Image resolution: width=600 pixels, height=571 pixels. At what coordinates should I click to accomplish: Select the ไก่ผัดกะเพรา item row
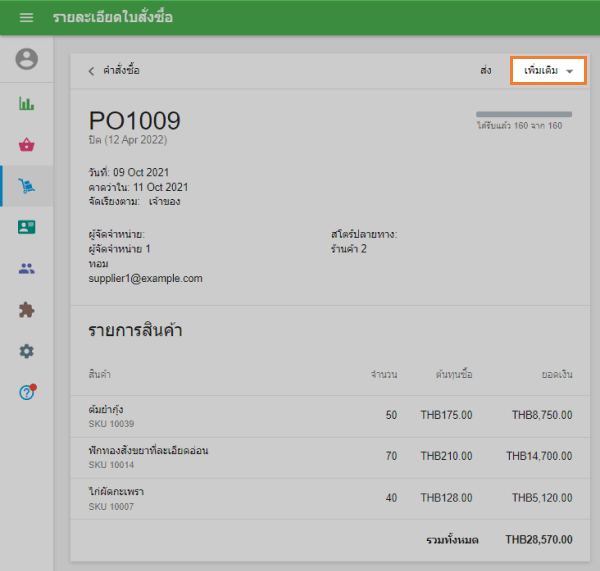[x=330, y=497]
